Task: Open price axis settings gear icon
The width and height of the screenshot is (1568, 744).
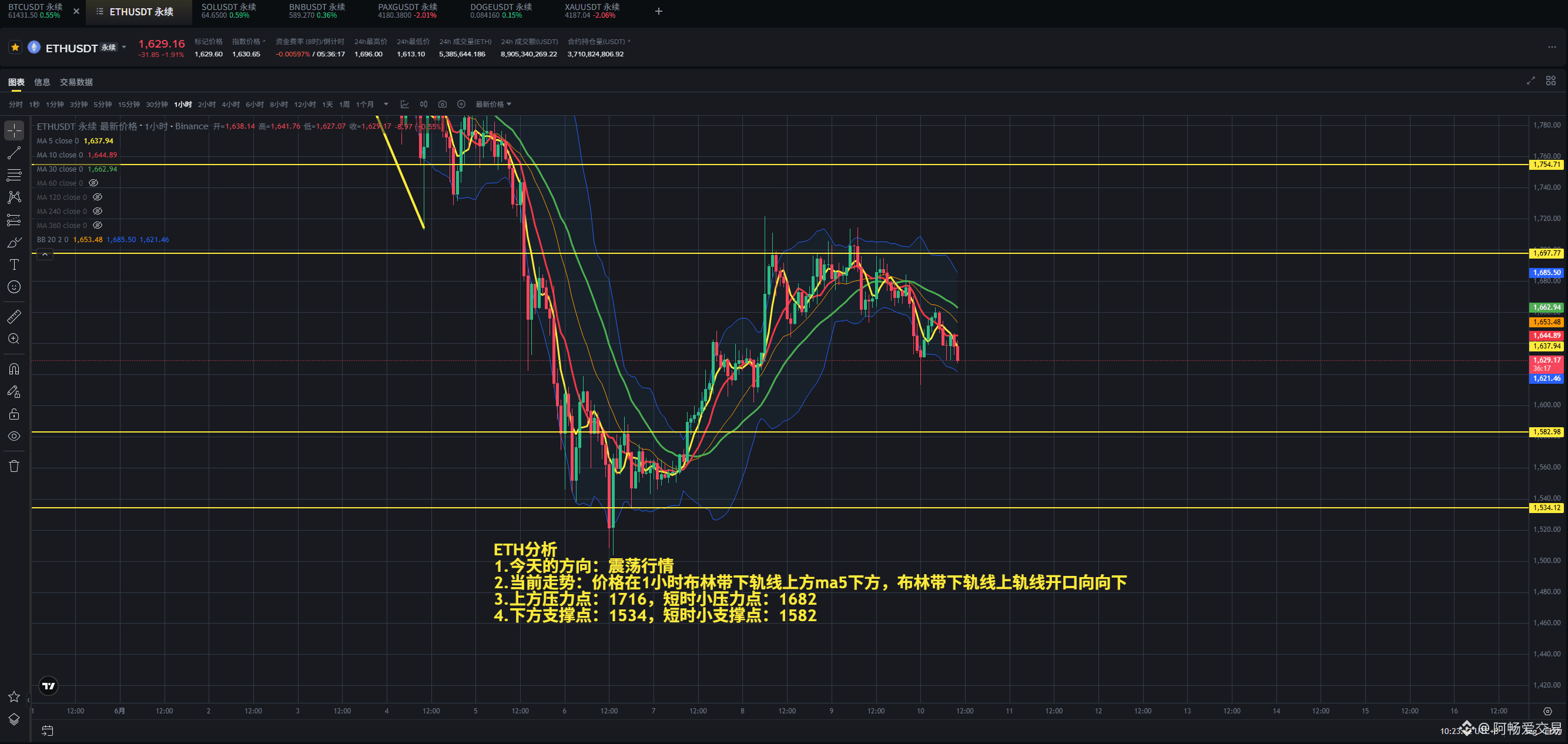Action: point(1548,711)
